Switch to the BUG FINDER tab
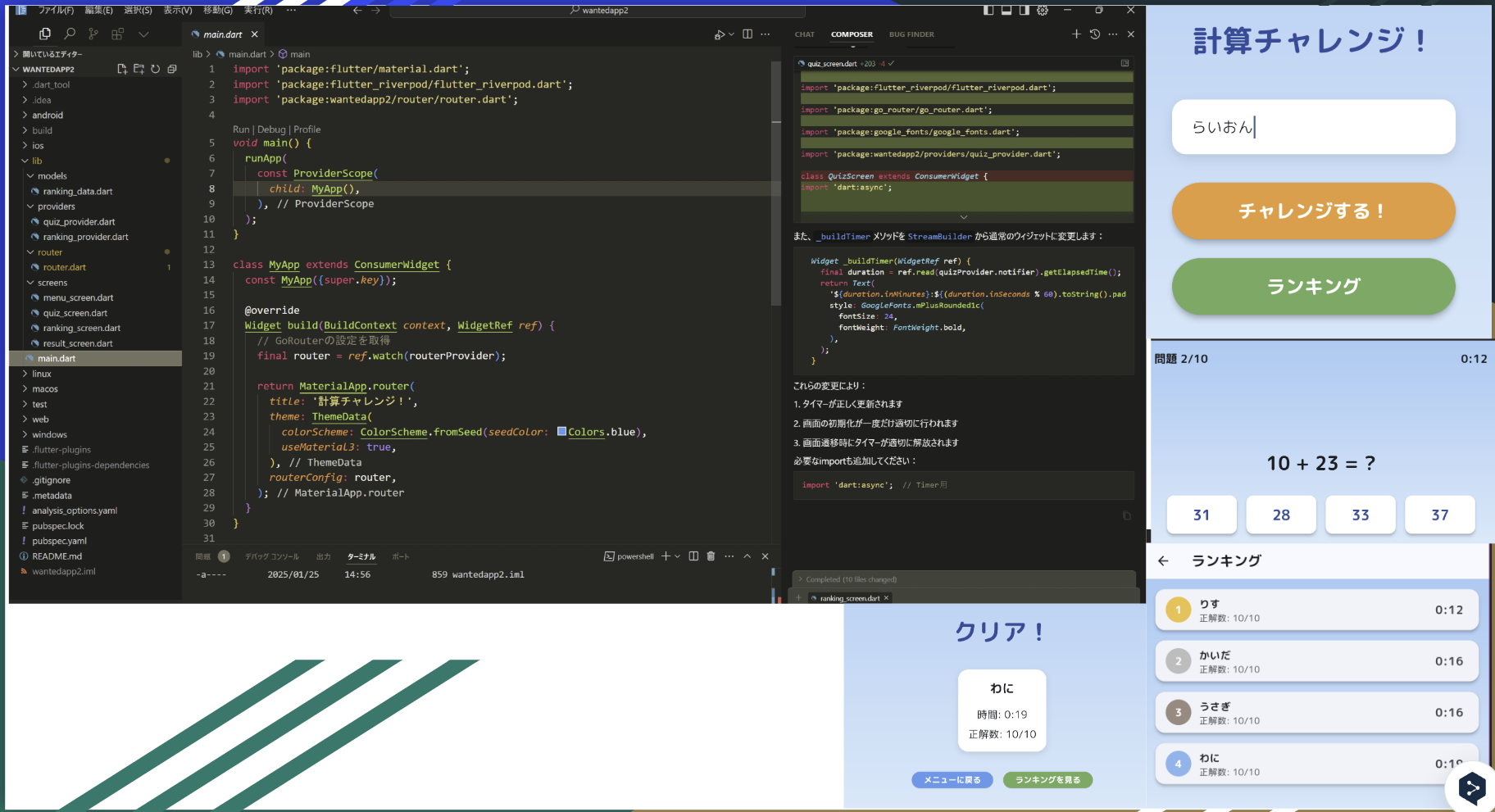Image resolution: width=1495 pixels, height=812 pixels. pyautogui.click(x=911, y=34)
